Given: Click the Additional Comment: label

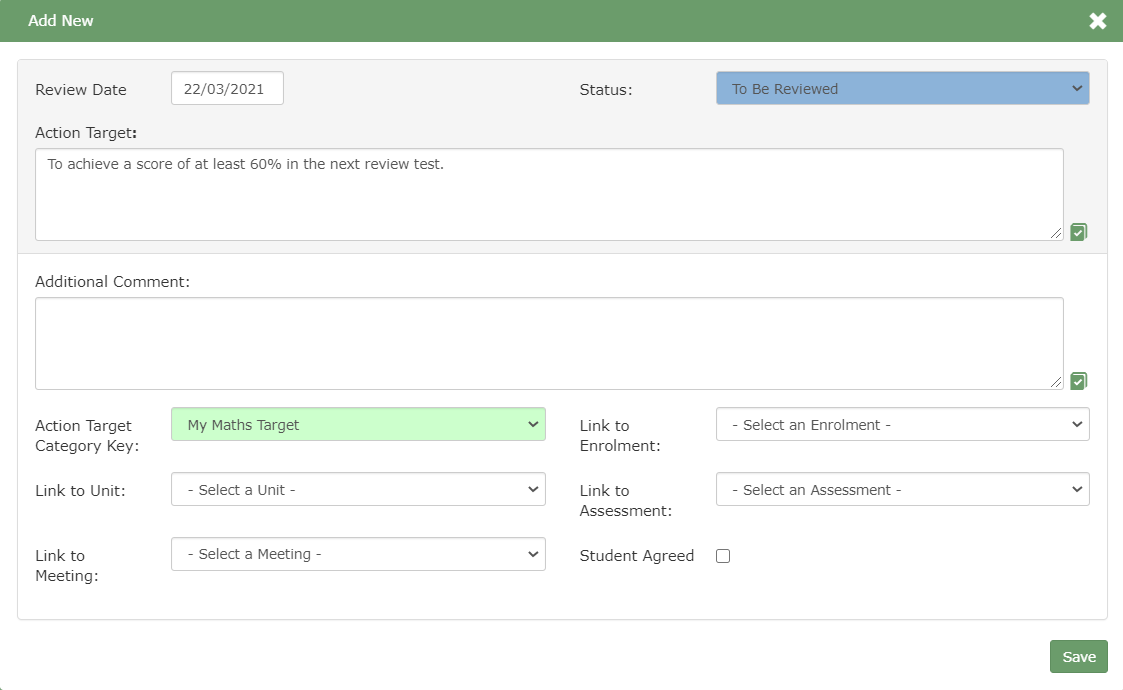Looking at the screenshot, I should pos(112,282).
